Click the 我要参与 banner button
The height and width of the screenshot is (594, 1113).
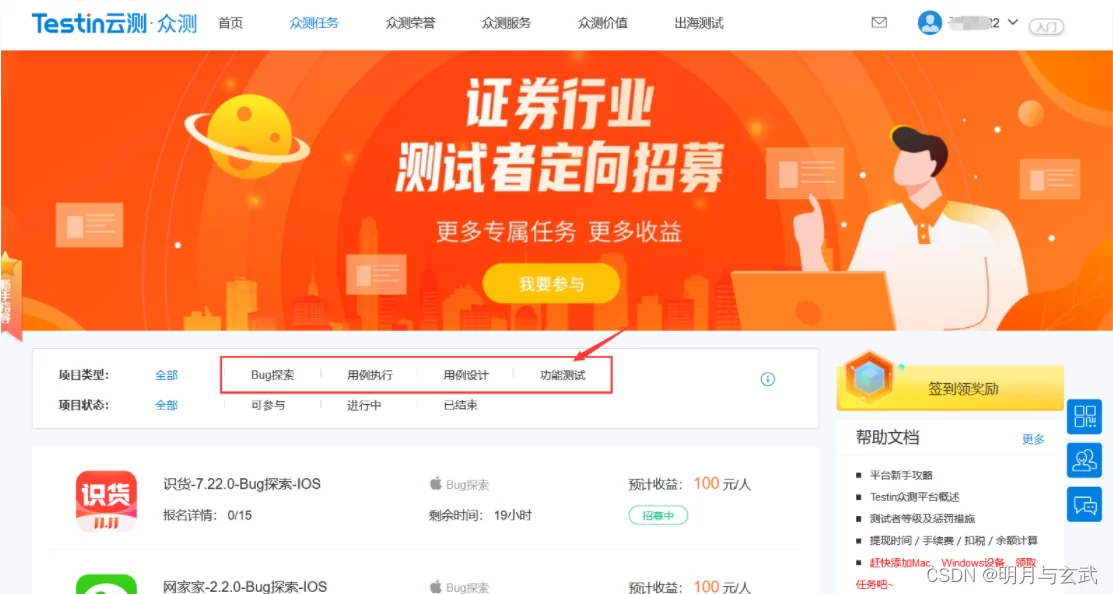(551, 284)
